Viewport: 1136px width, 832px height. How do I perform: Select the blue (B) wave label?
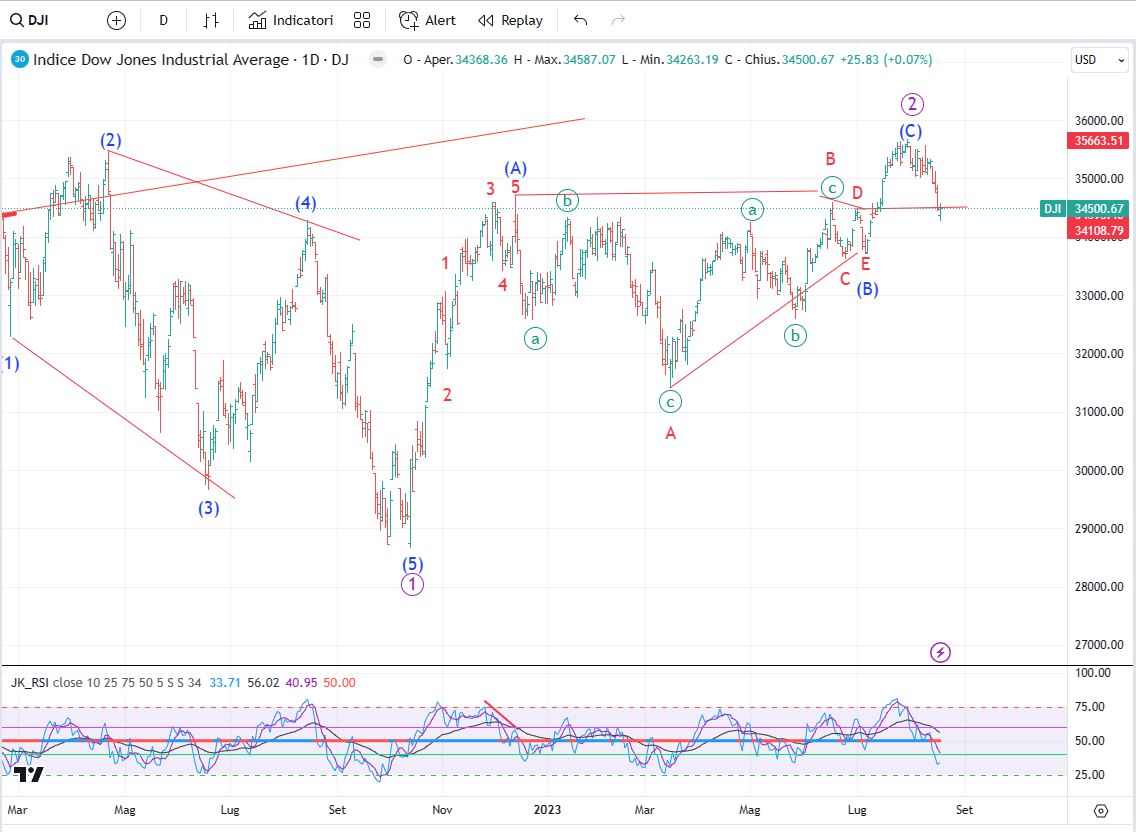pos(867,289)
